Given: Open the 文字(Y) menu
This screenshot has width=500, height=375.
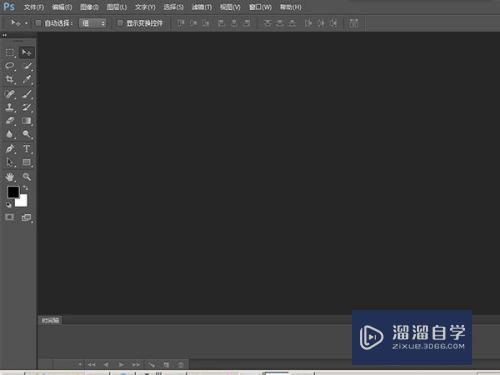Looking at the screenshot, I should [x=145, y=7].
